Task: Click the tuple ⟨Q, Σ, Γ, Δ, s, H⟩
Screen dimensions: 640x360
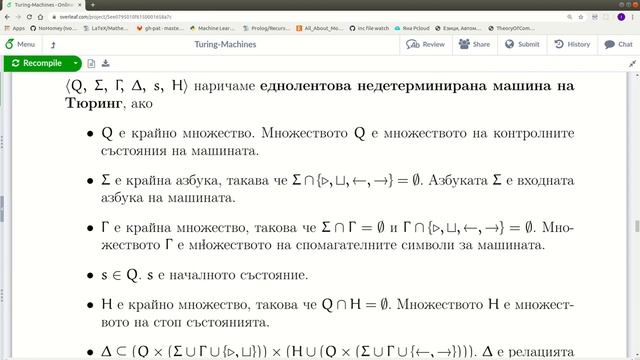Action: 127,86
